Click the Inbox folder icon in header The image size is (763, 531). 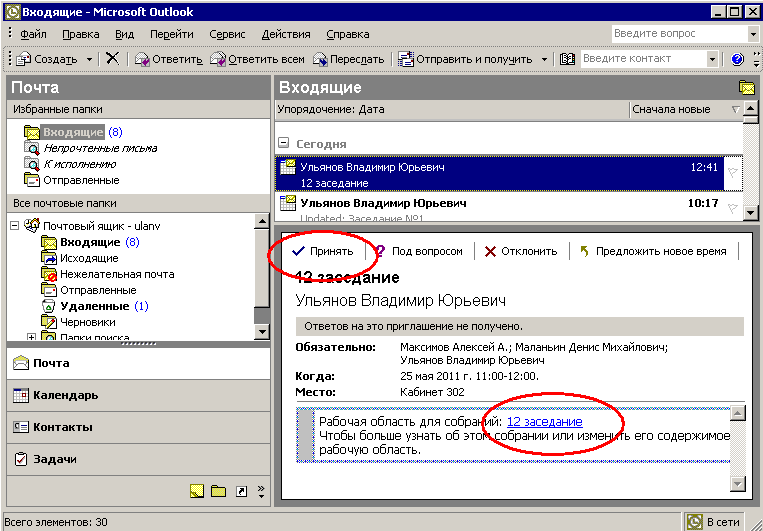point(746,88)
